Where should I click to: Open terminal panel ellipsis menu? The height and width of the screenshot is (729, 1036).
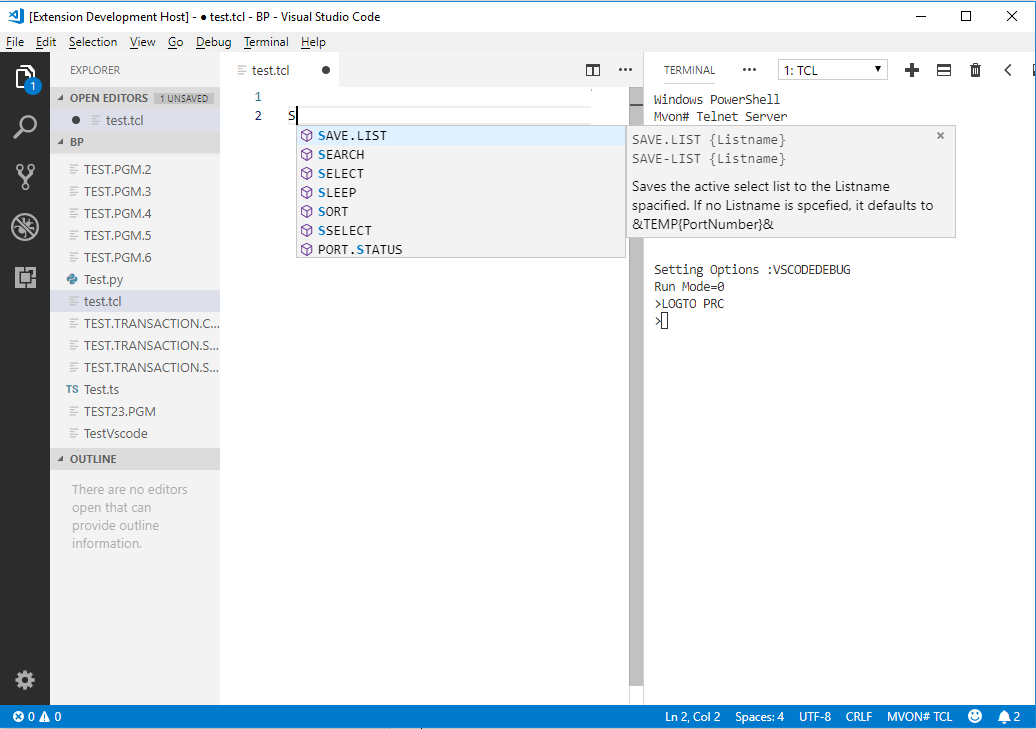pyautogui.click(x=749, y=69)
